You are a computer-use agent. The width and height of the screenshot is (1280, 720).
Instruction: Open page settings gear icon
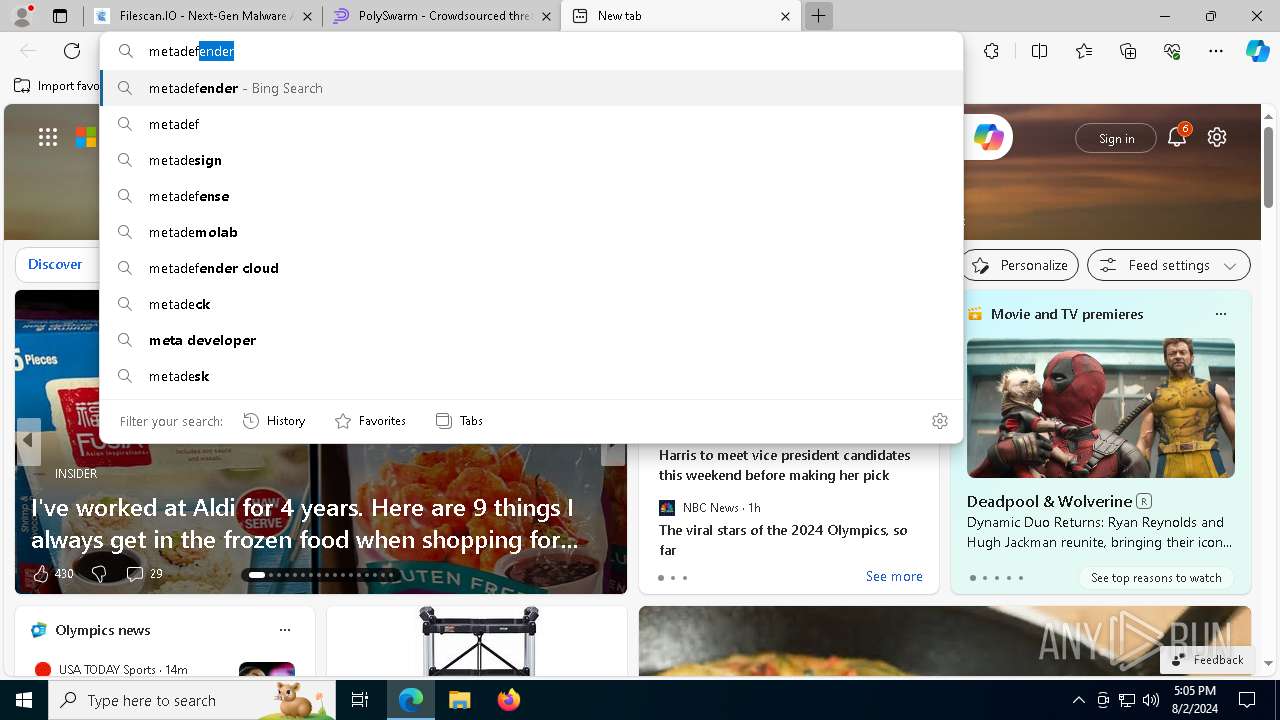pos(1217,137)
